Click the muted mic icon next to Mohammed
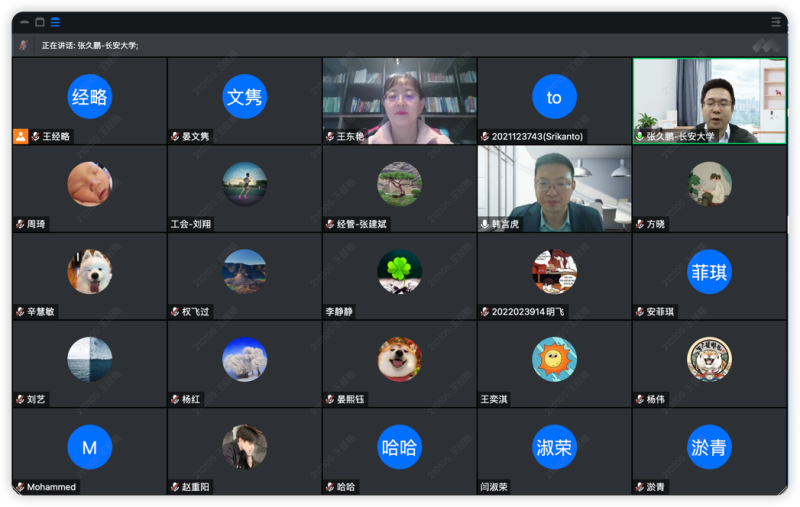Image resolution: width=800 pixels, height=507 pixels. pos(19,487)
